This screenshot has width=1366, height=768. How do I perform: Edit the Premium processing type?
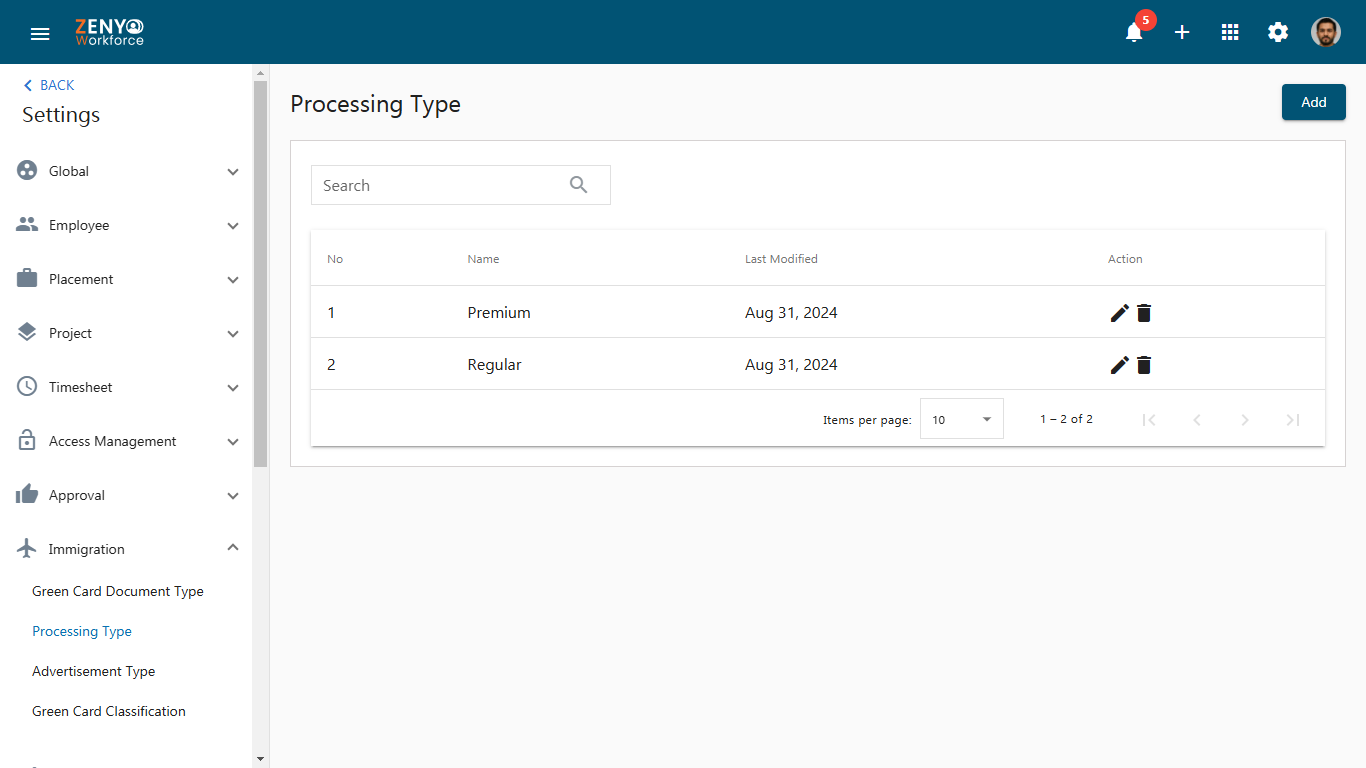point(1120,313)
